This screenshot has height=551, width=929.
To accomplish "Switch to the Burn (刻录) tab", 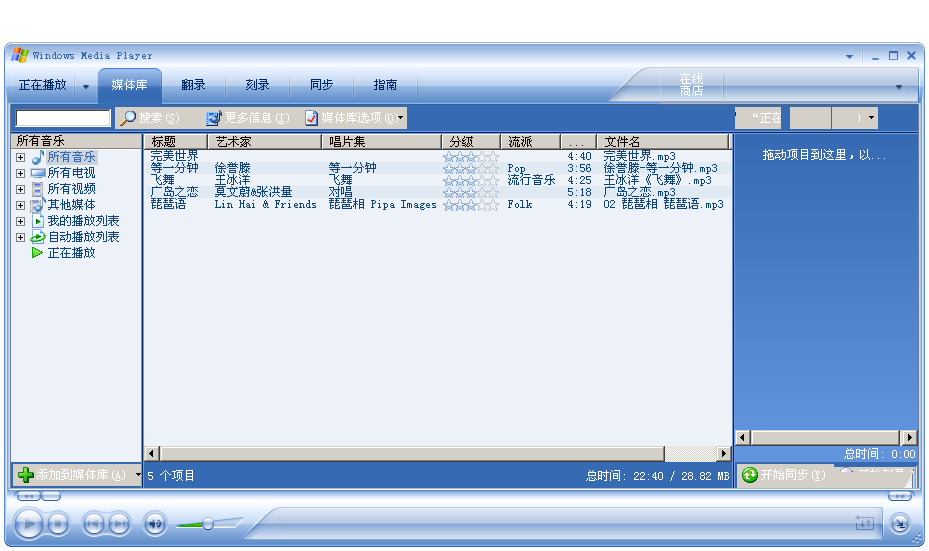I will 257,85.
